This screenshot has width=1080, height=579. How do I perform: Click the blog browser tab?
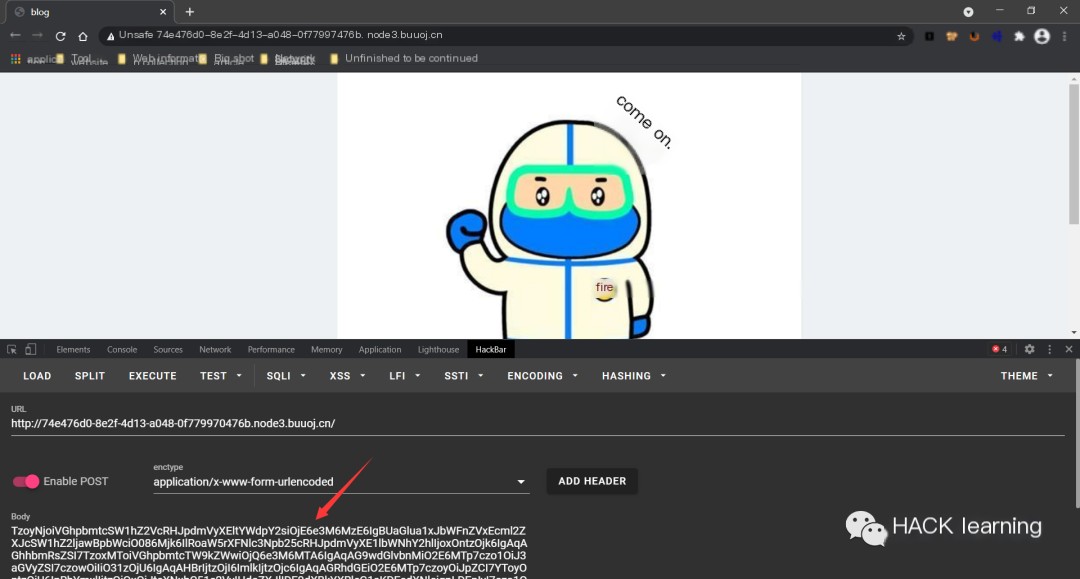90,12
